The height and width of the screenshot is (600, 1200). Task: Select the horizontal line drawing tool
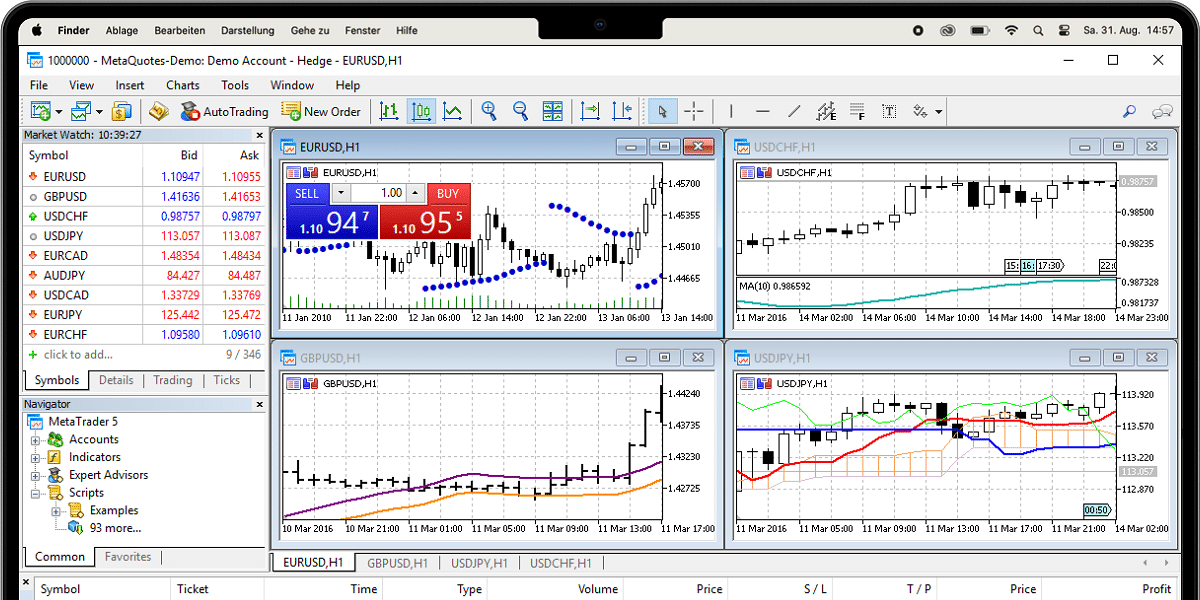point(762,111)
